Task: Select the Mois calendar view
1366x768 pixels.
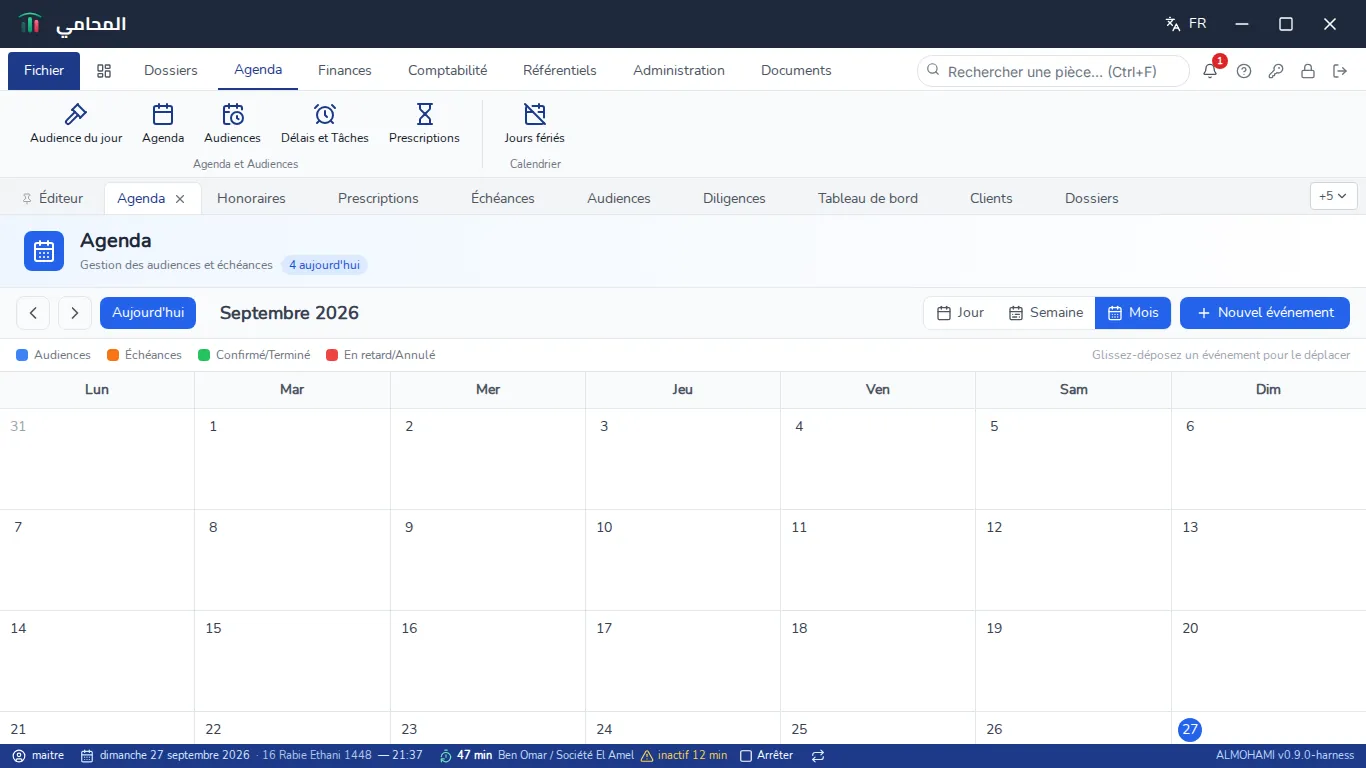Action: tap(1133, 313)
